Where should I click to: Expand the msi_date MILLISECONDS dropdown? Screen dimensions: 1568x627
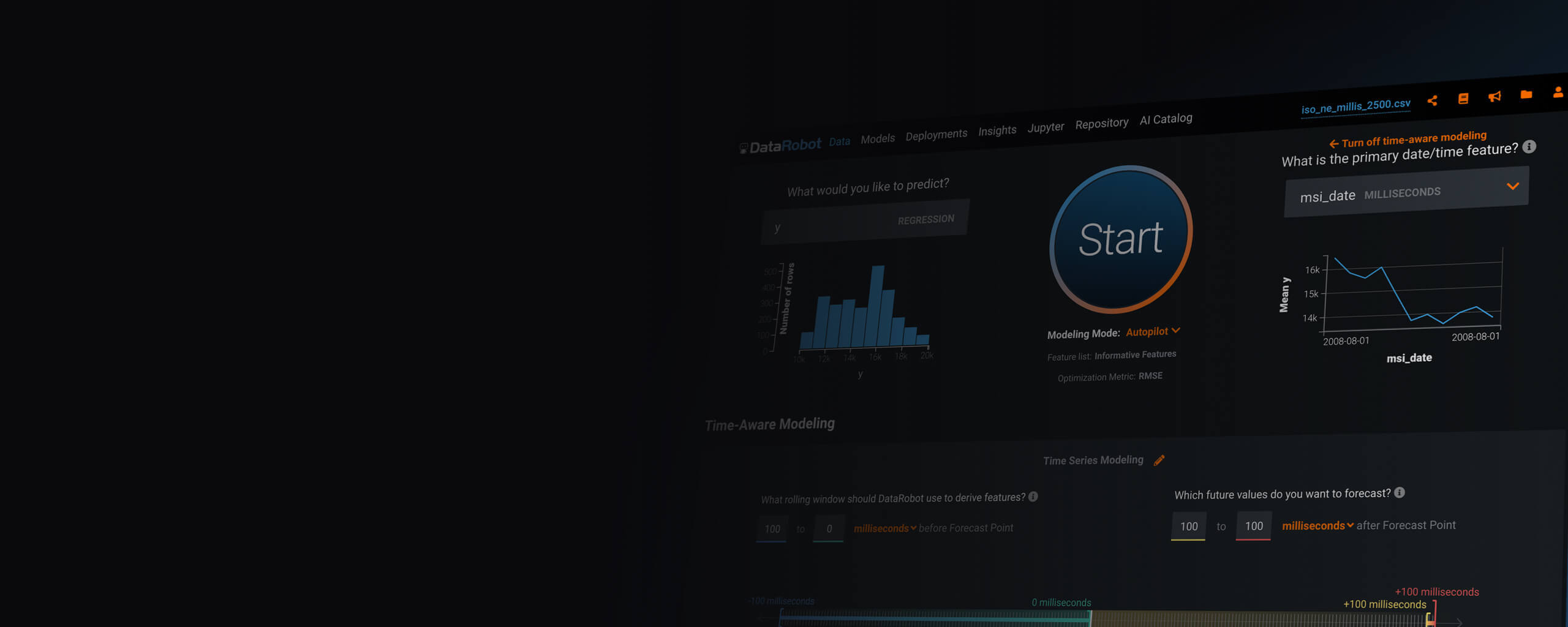pos(1406,193)
